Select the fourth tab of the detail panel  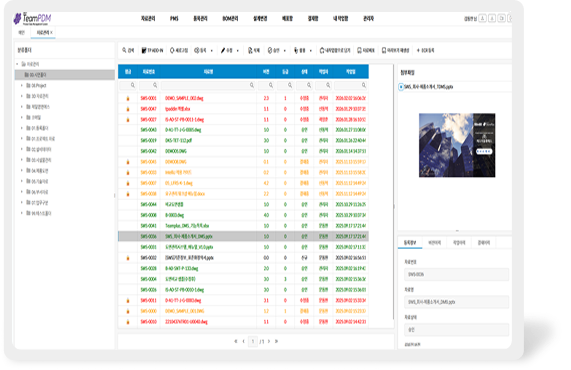(x=484, y=243)
